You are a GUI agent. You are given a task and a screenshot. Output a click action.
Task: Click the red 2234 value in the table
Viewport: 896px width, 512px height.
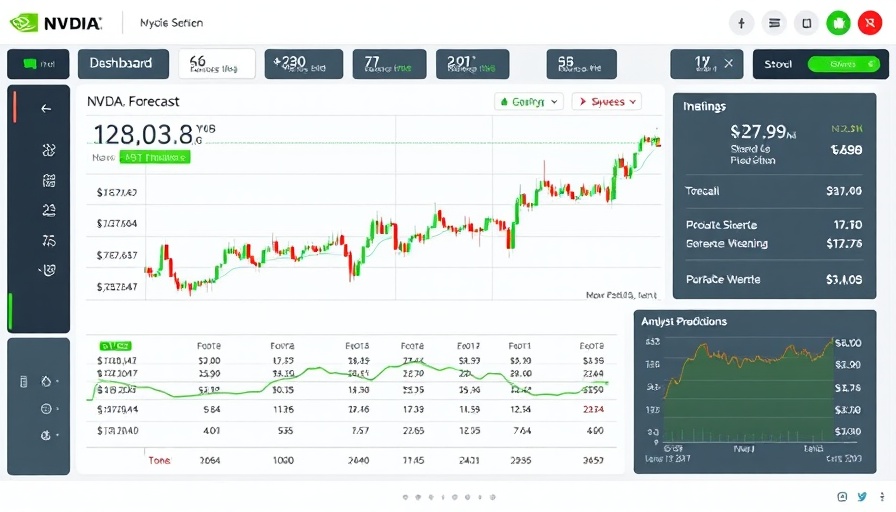coord(593,409)
